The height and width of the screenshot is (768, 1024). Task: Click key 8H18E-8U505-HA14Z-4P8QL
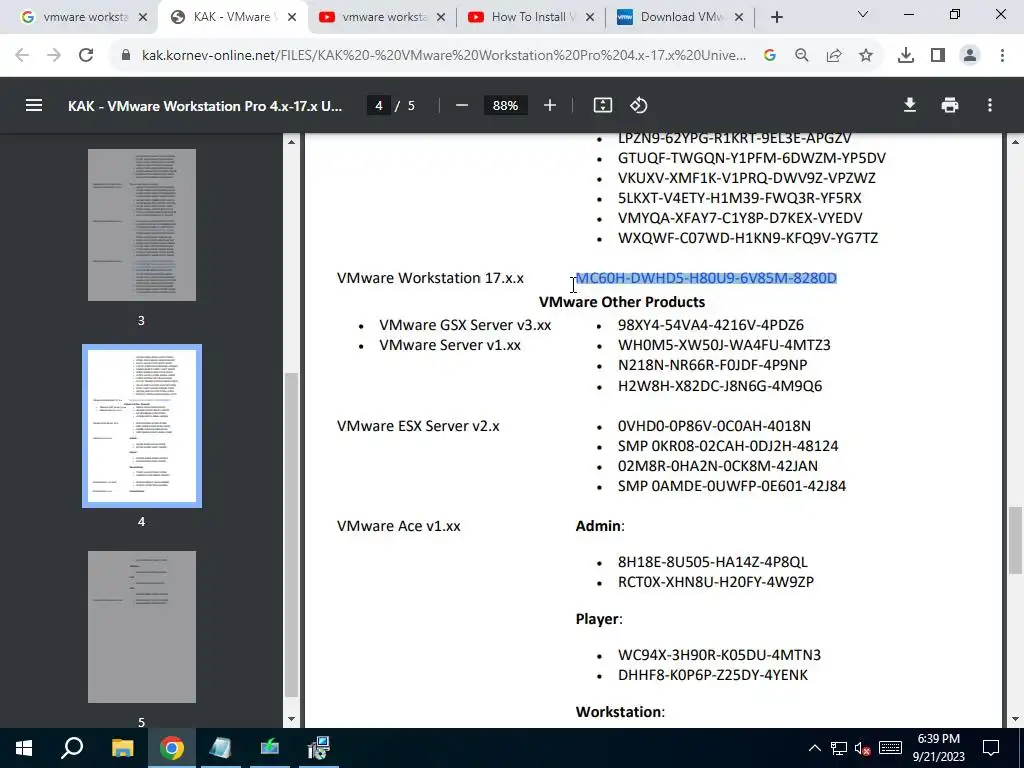(x=712, y=562)
